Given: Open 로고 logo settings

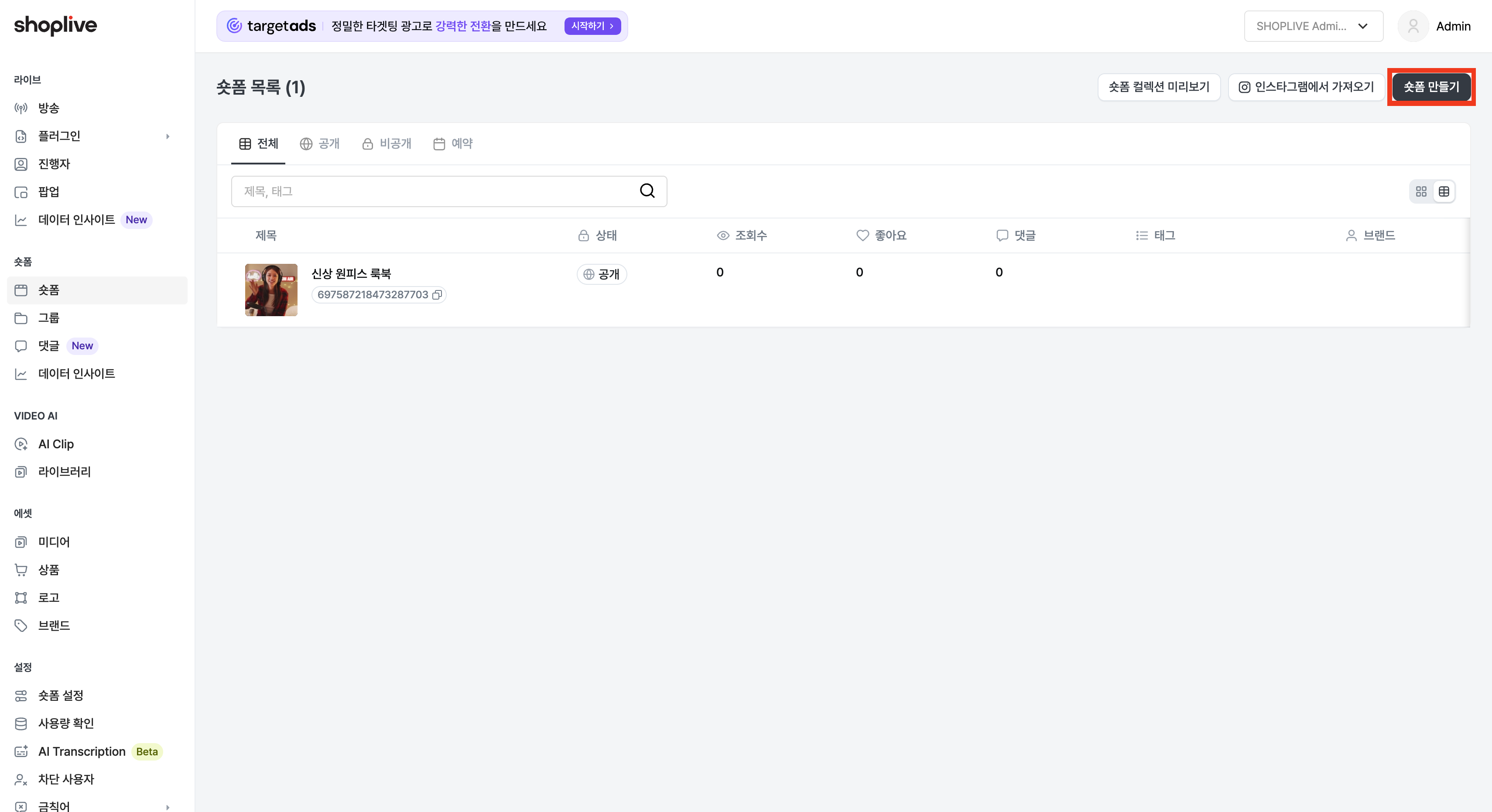Looking at the screenshot, I should (97, 597).
